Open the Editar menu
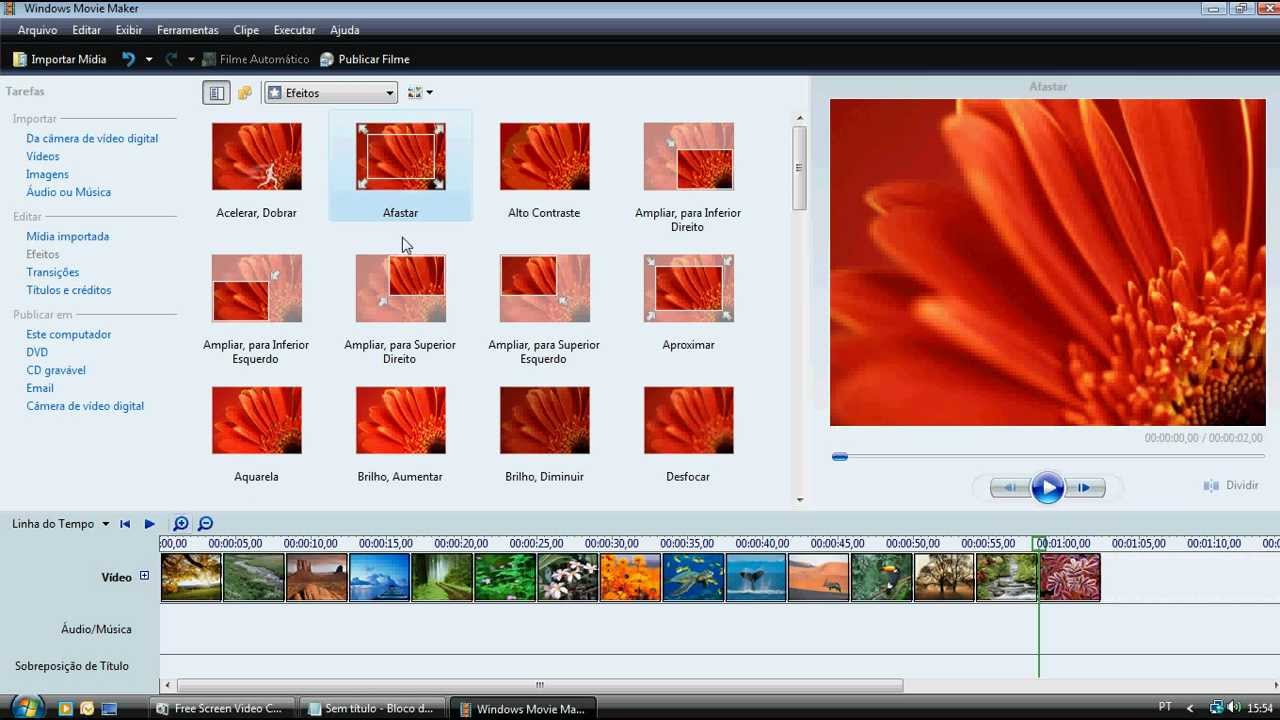The image size is (1280, 720). [86, 30]
